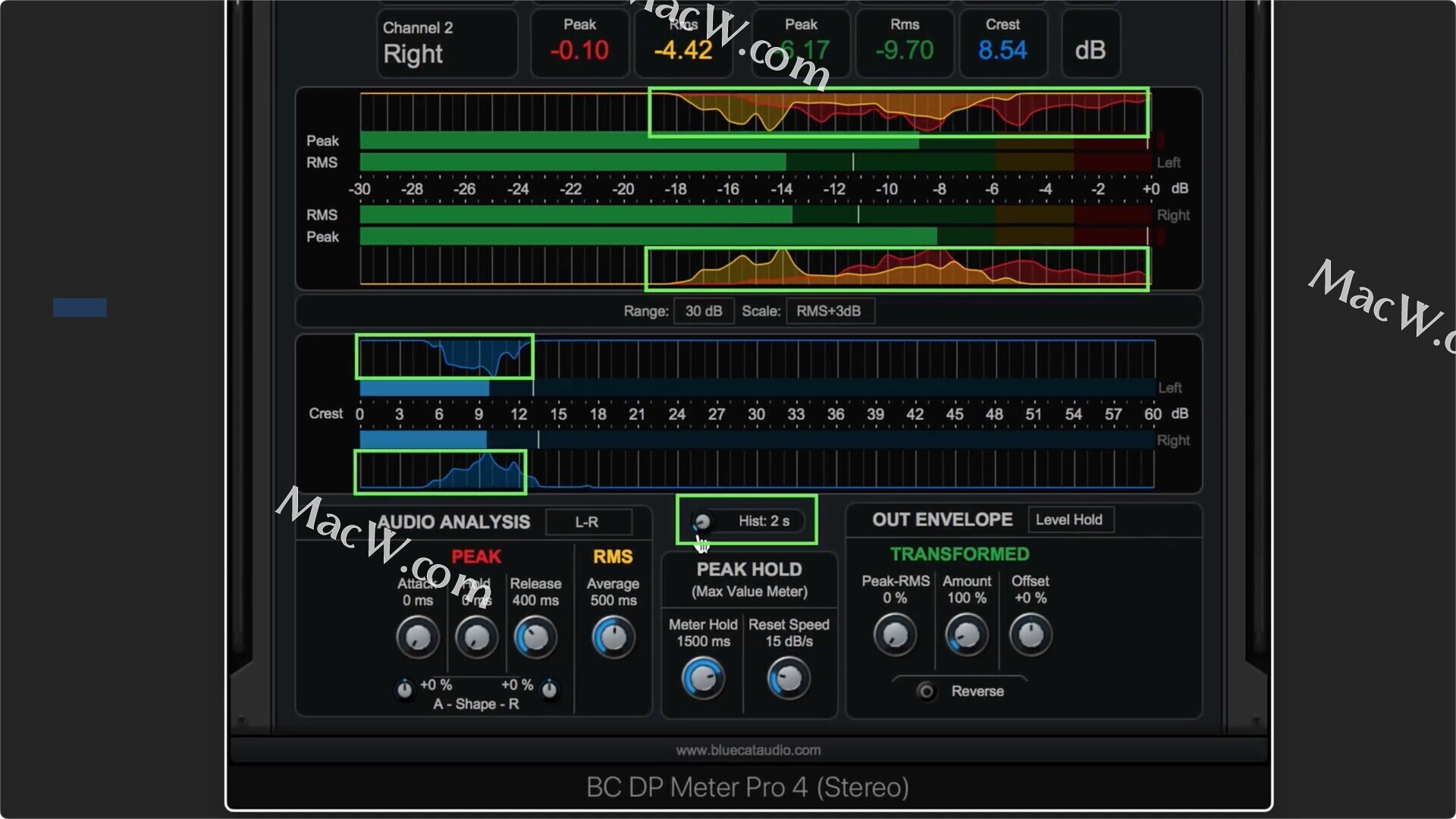Open the L-R audio analysis mode dropdown
This screenshot has width=1456, height=819.
[588, 522]
